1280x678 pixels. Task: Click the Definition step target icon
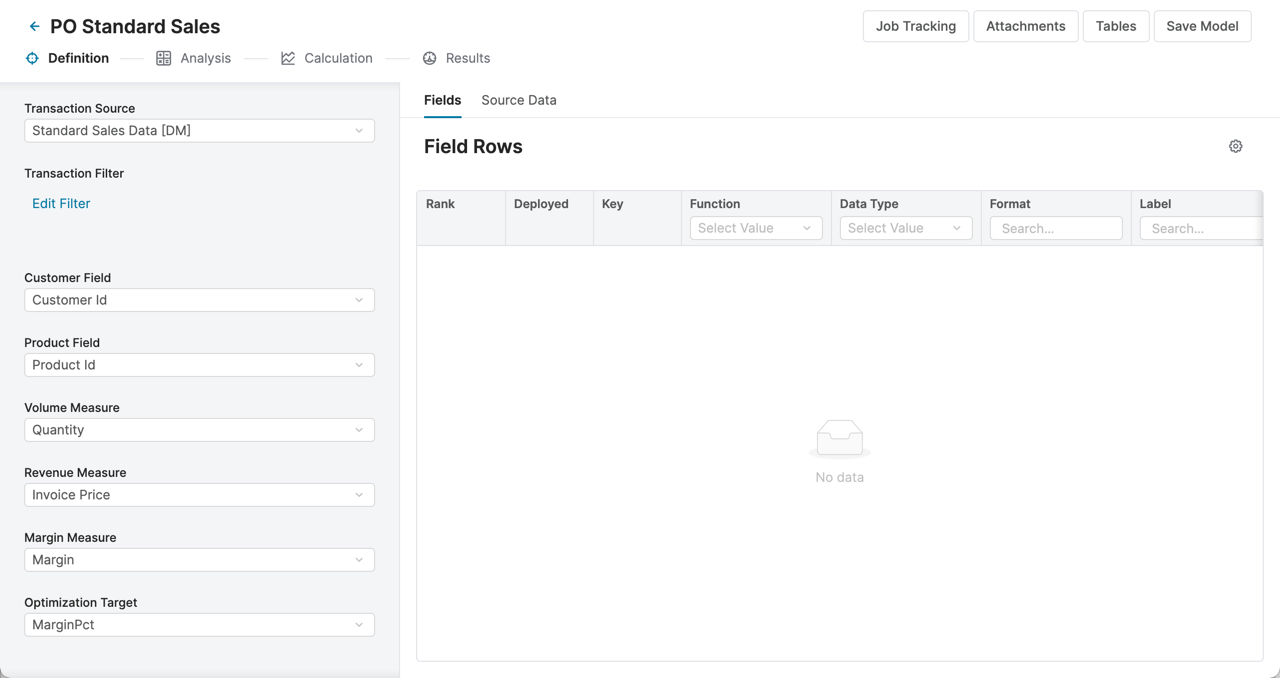(32, 58)
